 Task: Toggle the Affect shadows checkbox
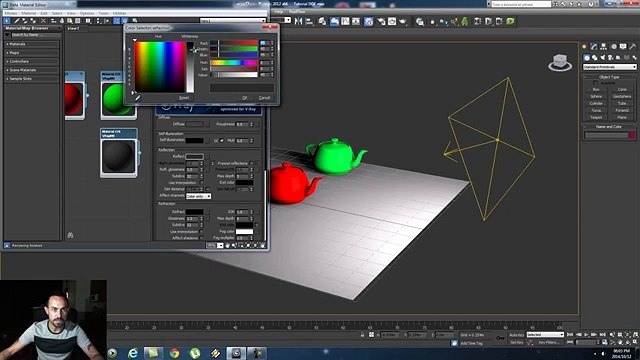[x=201, y=238]
